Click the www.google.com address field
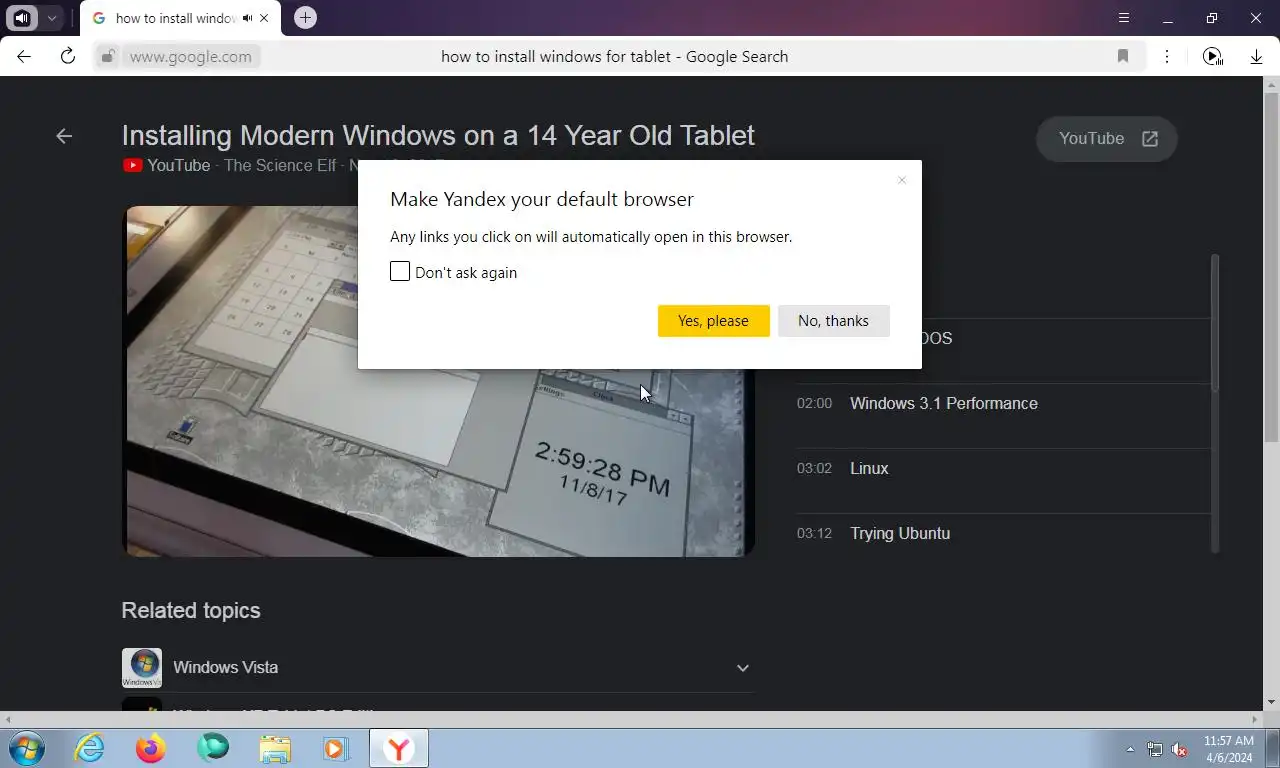1280x768 pixels. (191, 56)
